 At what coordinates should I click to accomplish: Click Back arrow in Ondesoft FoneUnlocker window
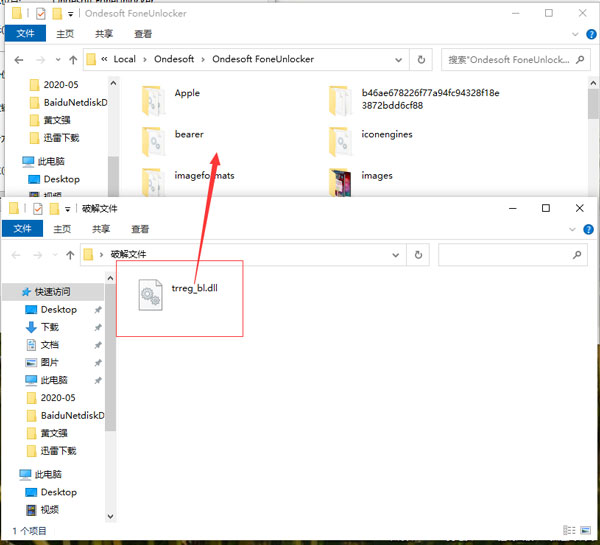click(x=18, y=60)
